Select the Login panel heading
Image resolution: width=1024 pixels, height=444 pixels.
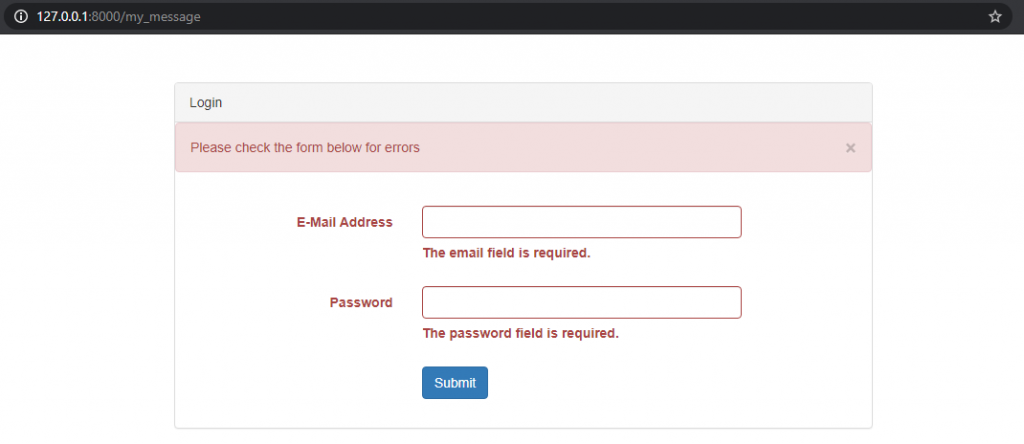pos(206,102)
